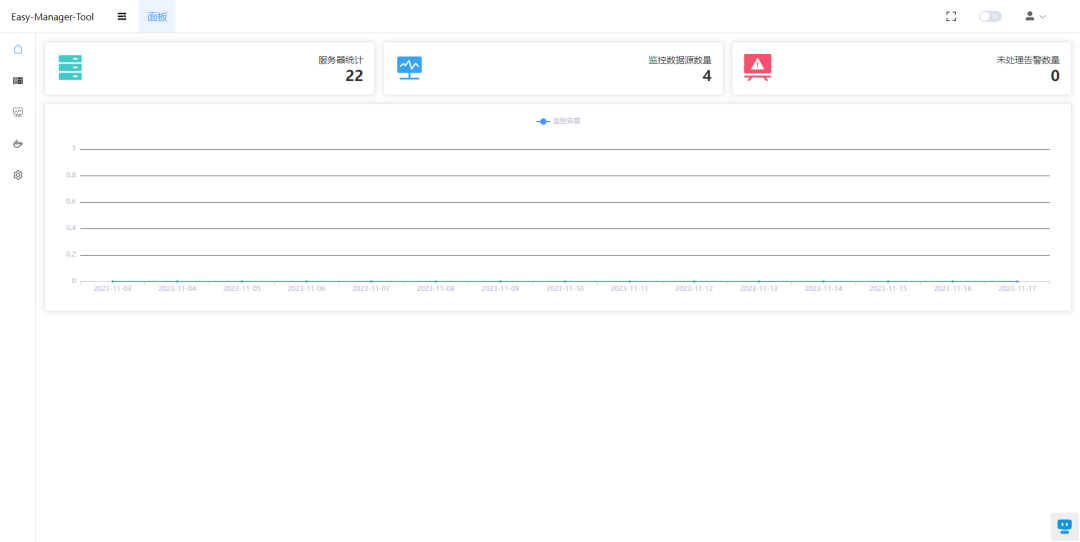The width and height of the screenshot is (1080, 542).
Task: Click the 服务器统计 count 22
Action: pyautogui.click(x=354, y=76)
